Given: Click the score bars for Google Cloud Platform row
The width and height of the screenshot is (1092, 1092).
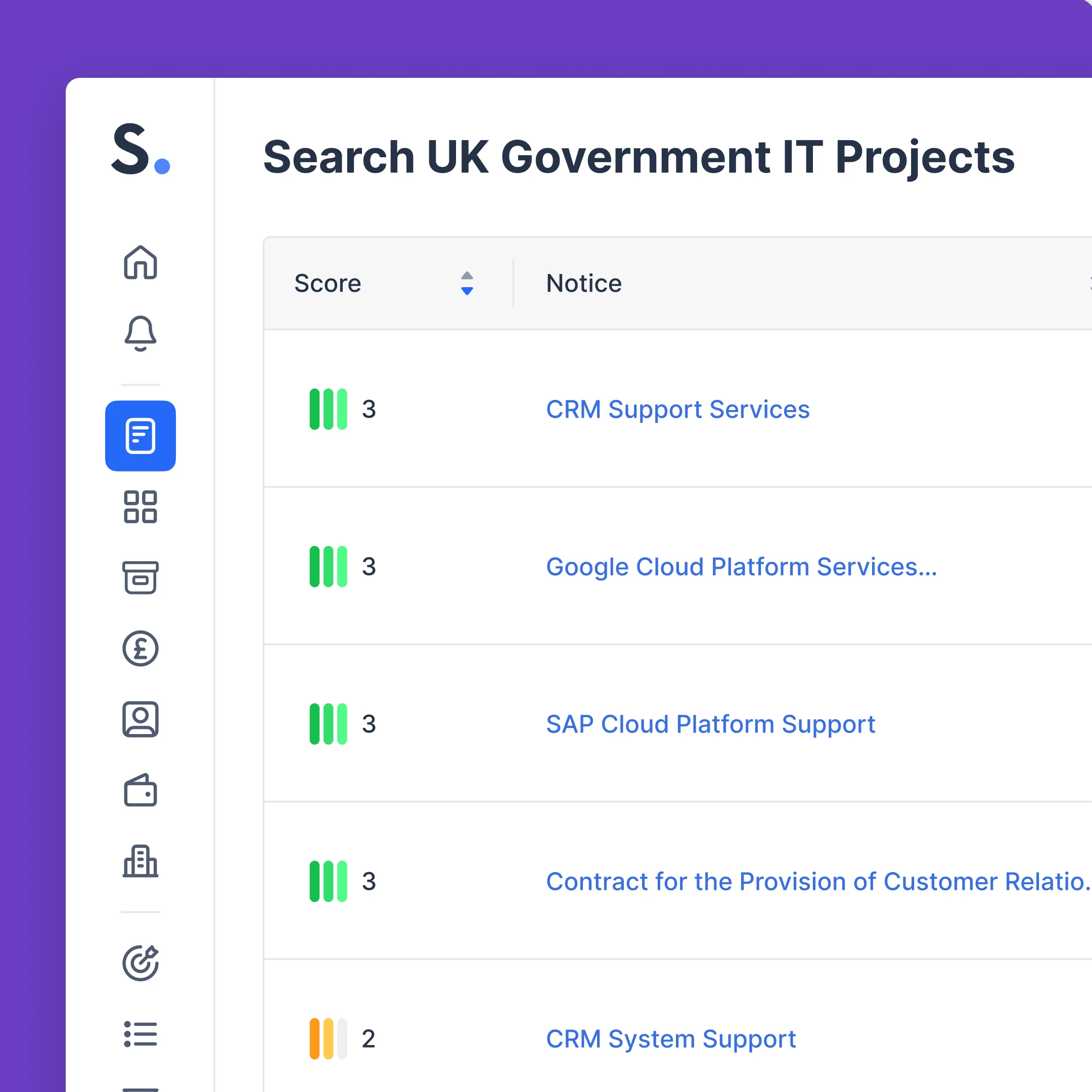Looking at the screenshot, I should 329,567.
